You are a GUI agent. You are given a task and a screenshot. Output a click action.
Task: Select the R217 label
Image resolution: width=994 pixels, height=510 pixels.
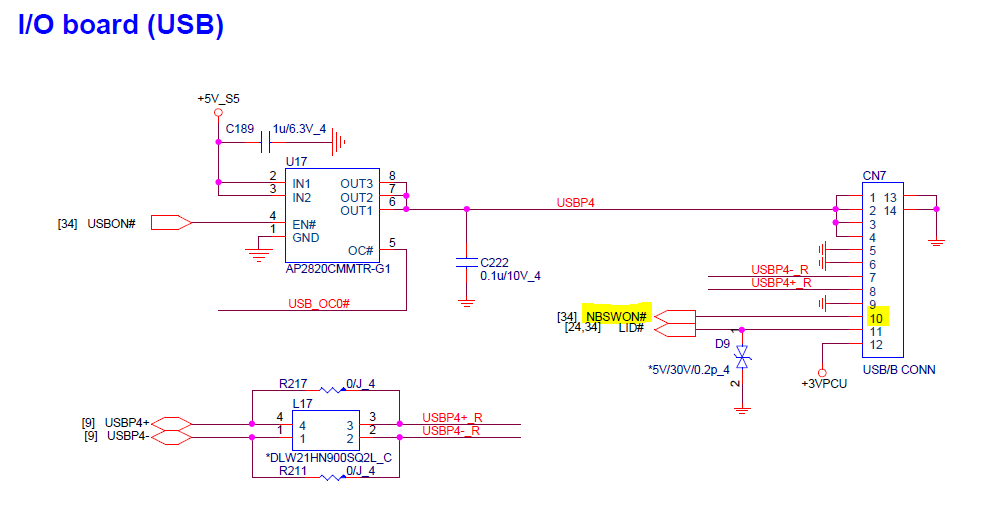[293, 383]
